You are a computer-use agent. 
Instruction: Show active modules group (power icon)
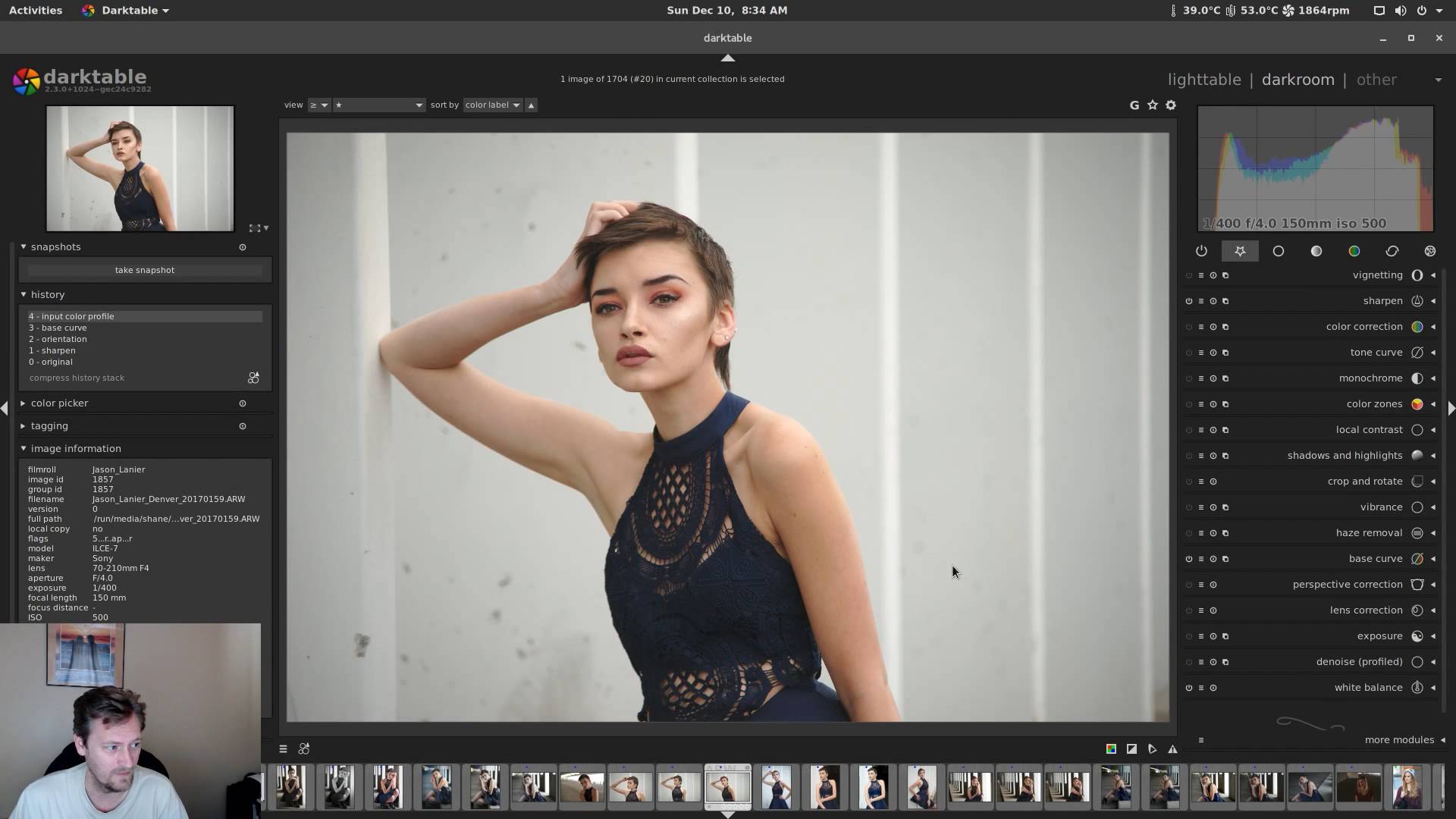click(x=1201, y=251)
